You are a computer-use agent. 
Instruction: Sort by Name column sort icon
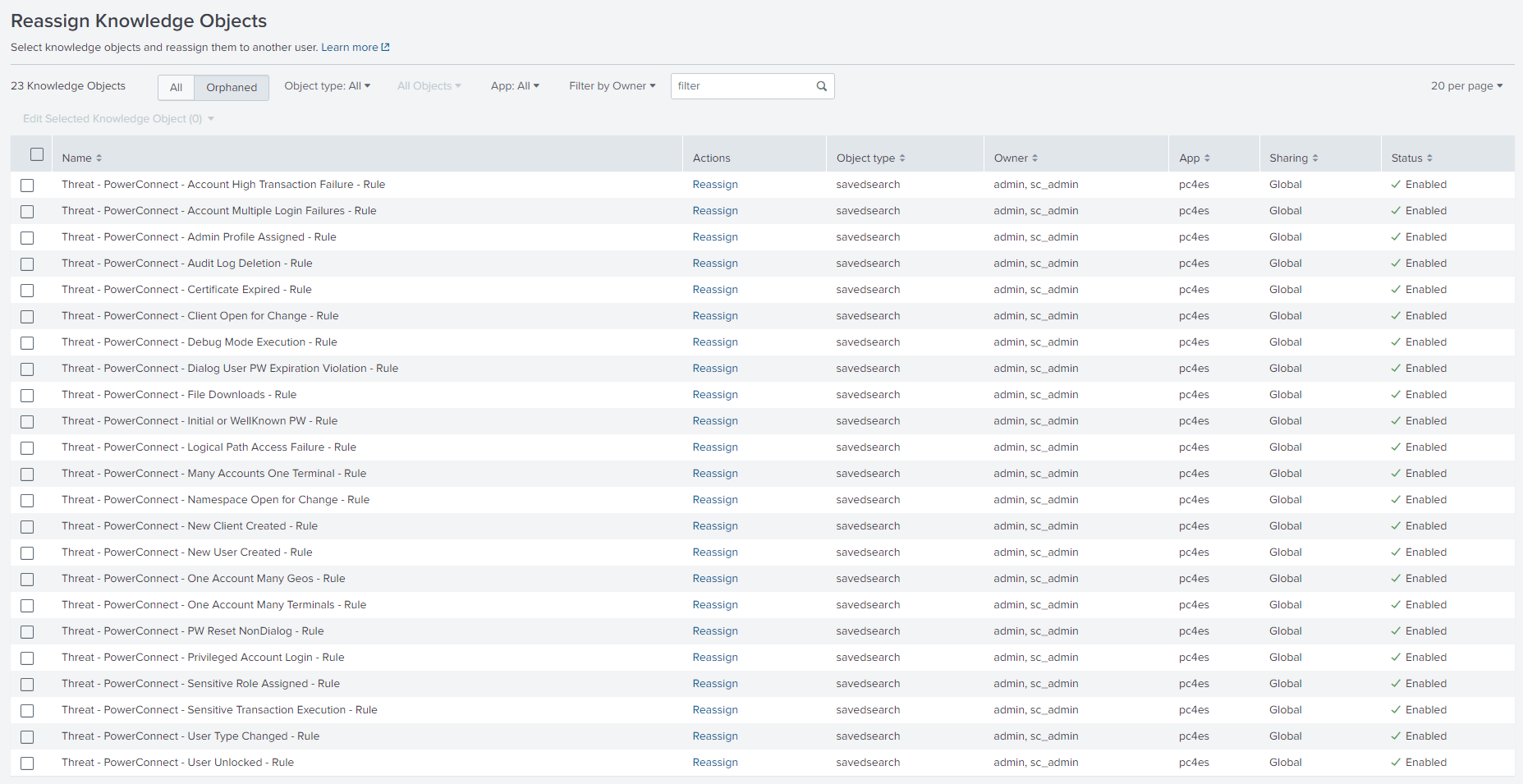(99, 158)
